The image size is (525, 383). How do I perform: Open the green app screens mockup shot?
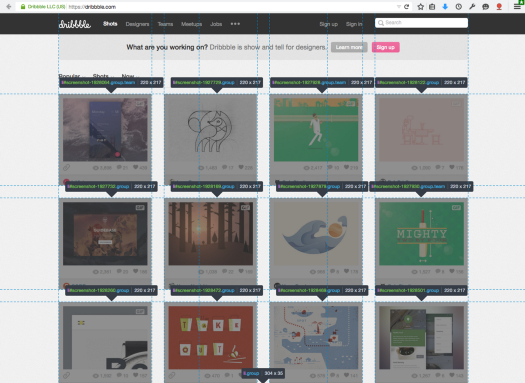coord(422,338)
